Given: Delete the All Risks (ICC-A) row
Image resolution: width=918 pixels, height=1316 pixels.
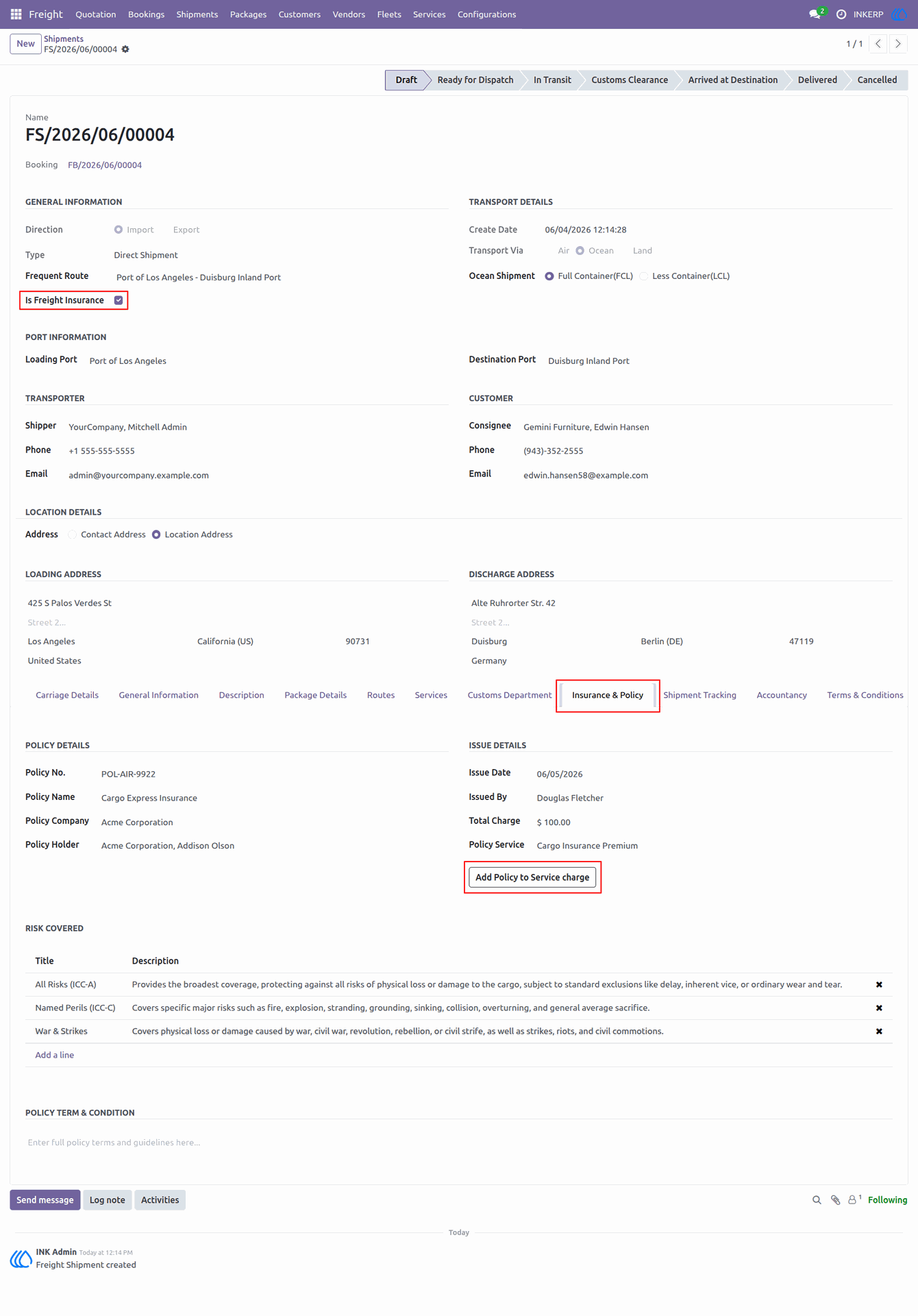Looking at the screenshot, I should coord(879,985).
